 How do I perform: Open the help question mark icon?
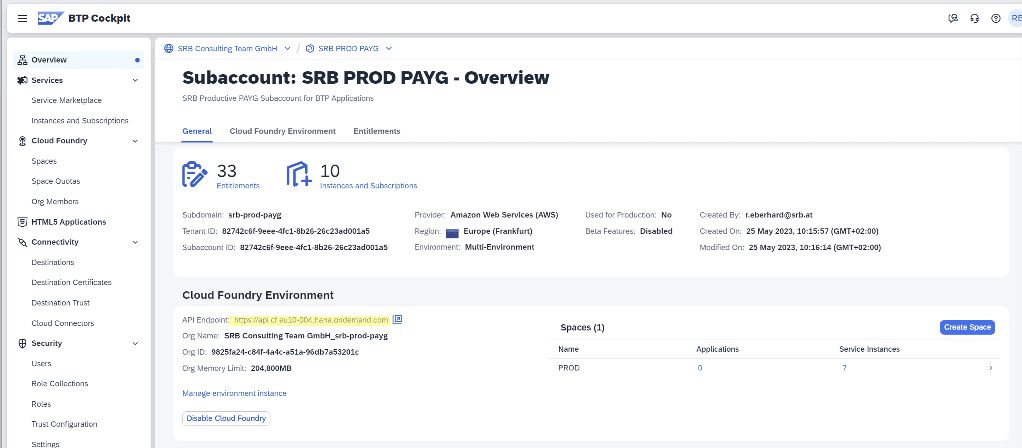[995, 18]
